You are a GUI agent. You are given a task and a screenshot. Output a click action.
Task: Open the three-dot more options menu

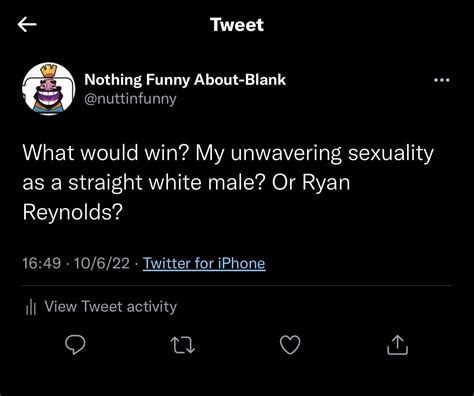(x=442, y=80)
